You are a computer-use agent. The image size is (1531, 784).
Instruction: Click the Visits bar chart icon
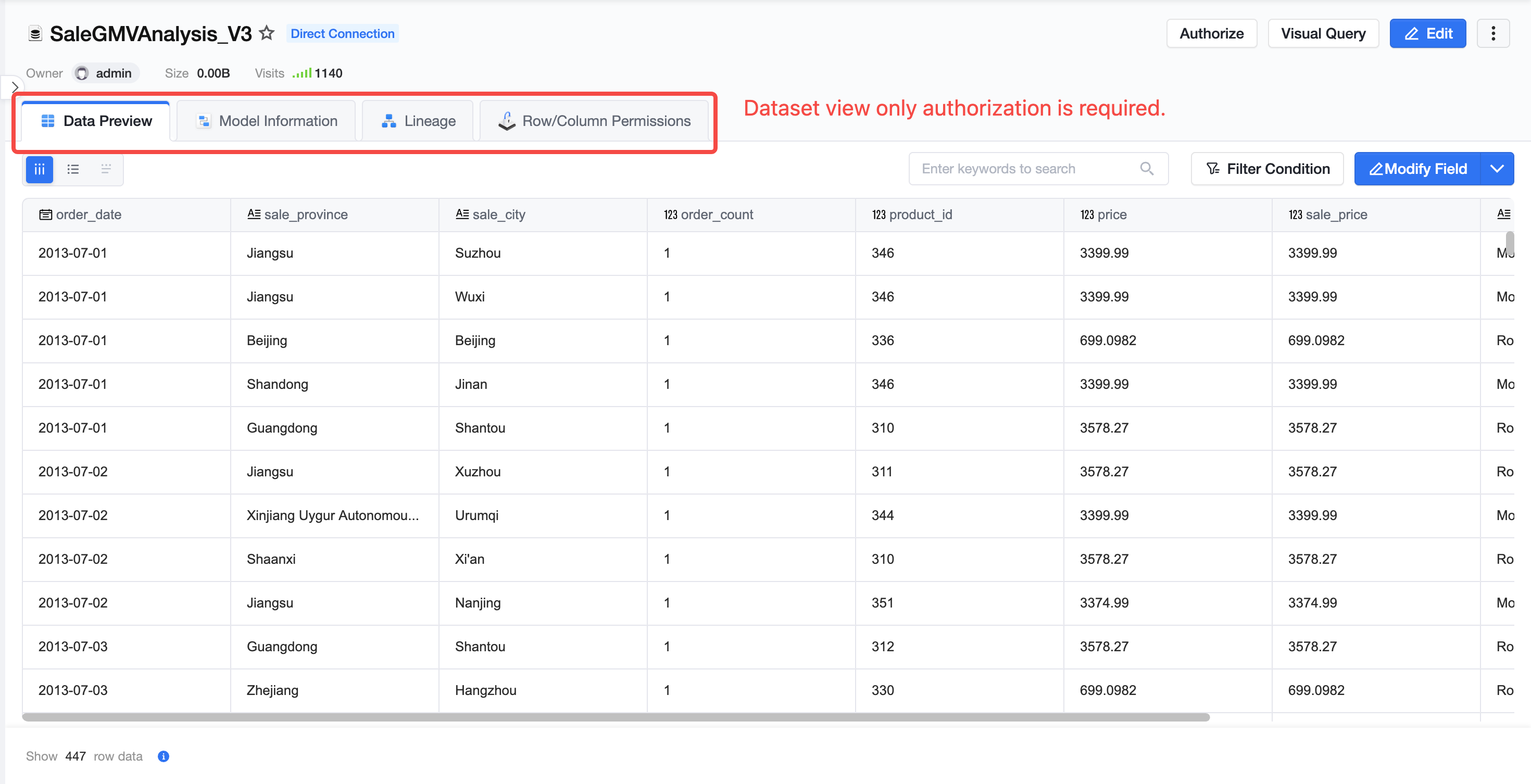point(302,73)
